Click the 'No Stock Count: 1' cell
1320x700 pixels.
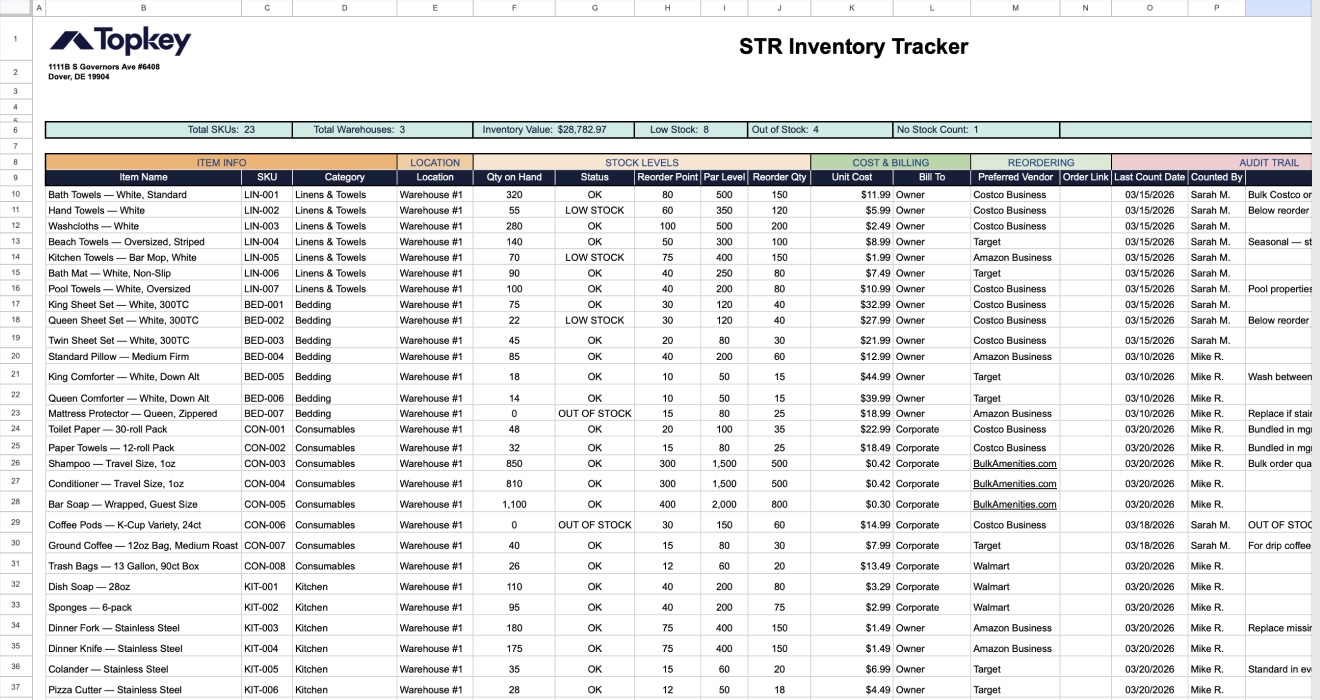point(976,130)
